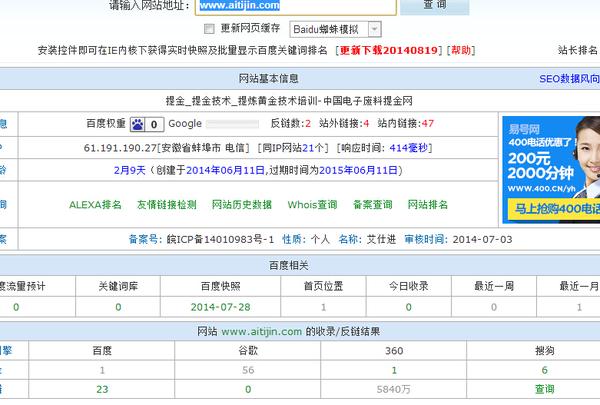Click the 360 反链 value 5840万

(x=393, y=389)
